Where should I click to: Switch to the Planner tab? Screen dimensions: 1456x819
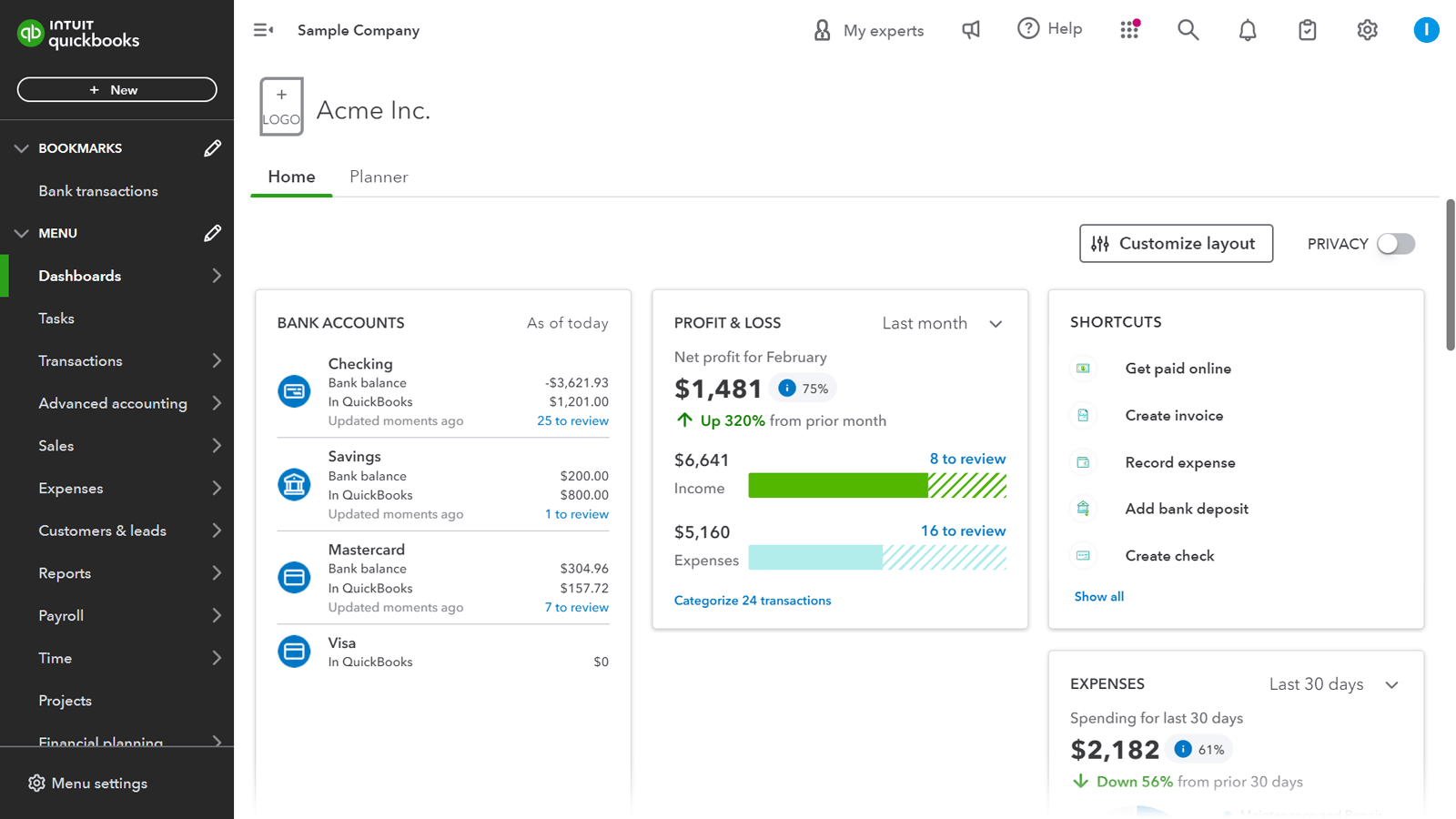point(379,177)
